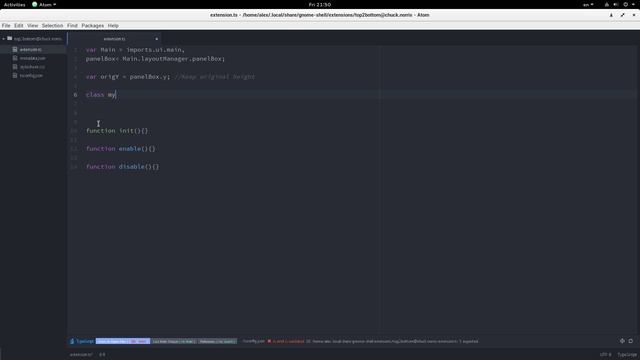Open metadata.json in the tree view
The image size is (640, 360).
click(33, 58)
